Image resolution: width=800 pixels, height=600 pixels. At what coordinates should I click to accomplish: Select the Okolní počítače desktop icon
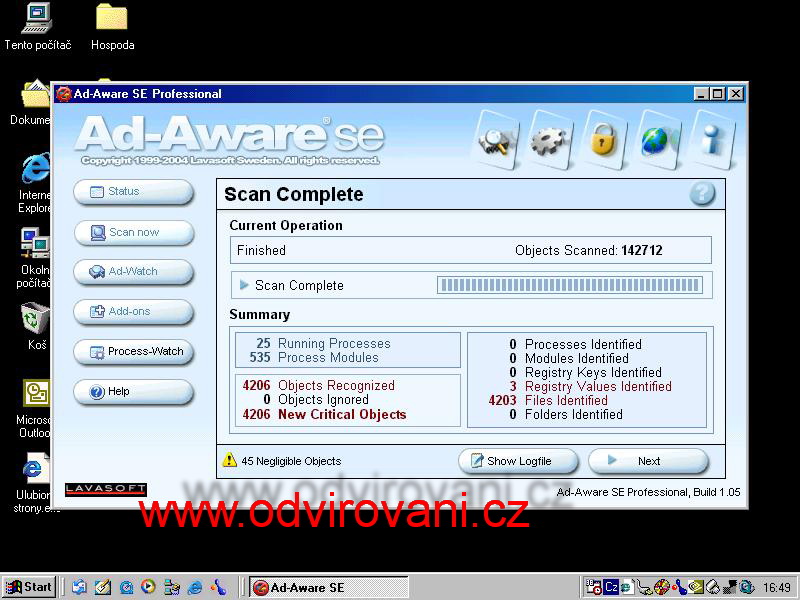tap(34, 258)
